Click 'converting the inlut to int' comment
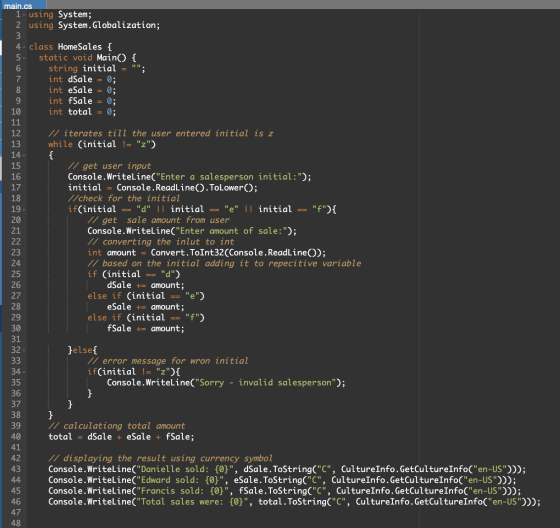The image size is (560, 528). point(161,242)
